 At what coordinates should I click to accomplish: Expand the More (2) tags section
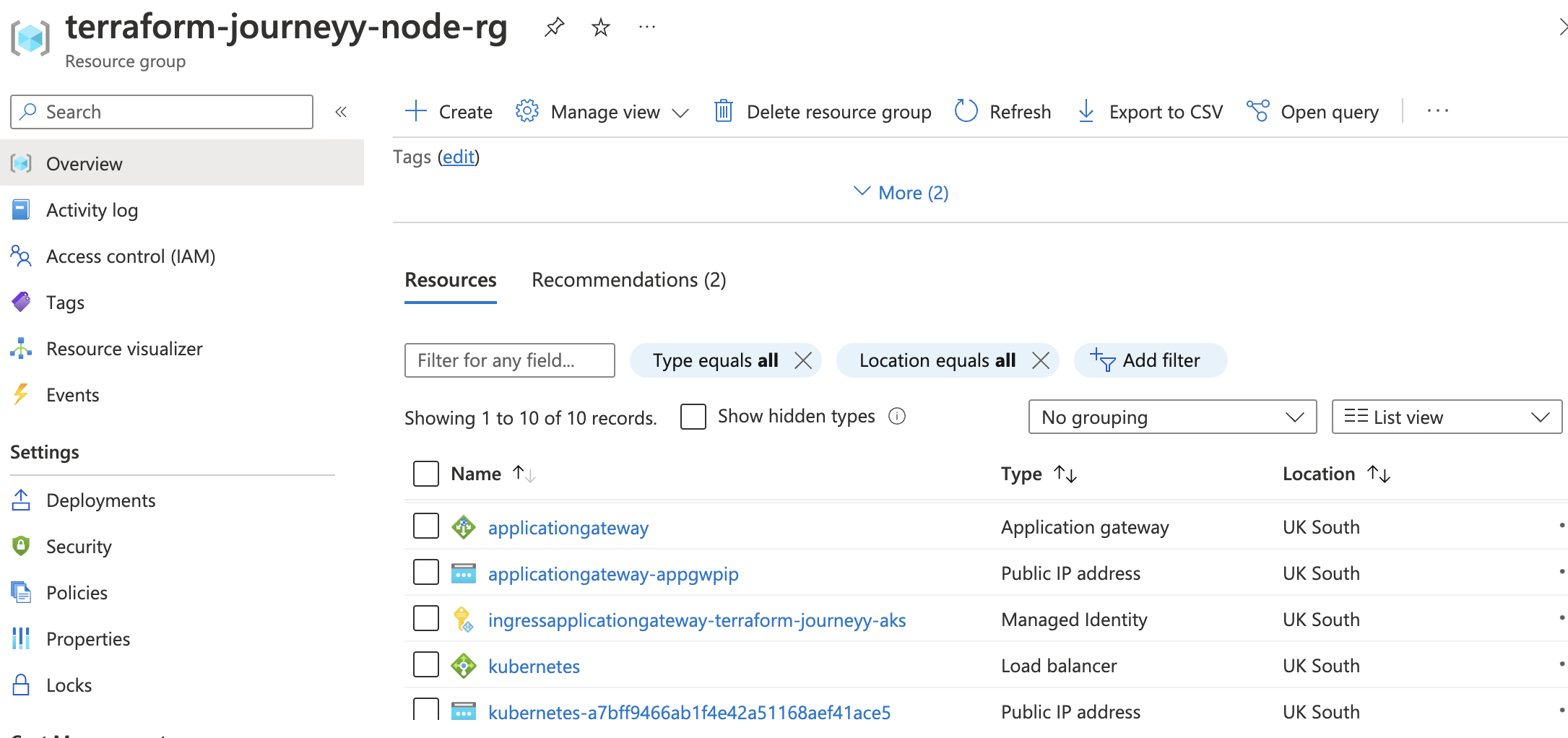point(899,192)
